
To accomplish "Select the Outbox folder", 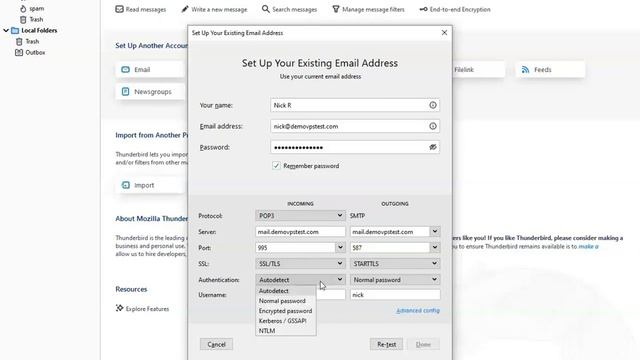I will 30,52.
